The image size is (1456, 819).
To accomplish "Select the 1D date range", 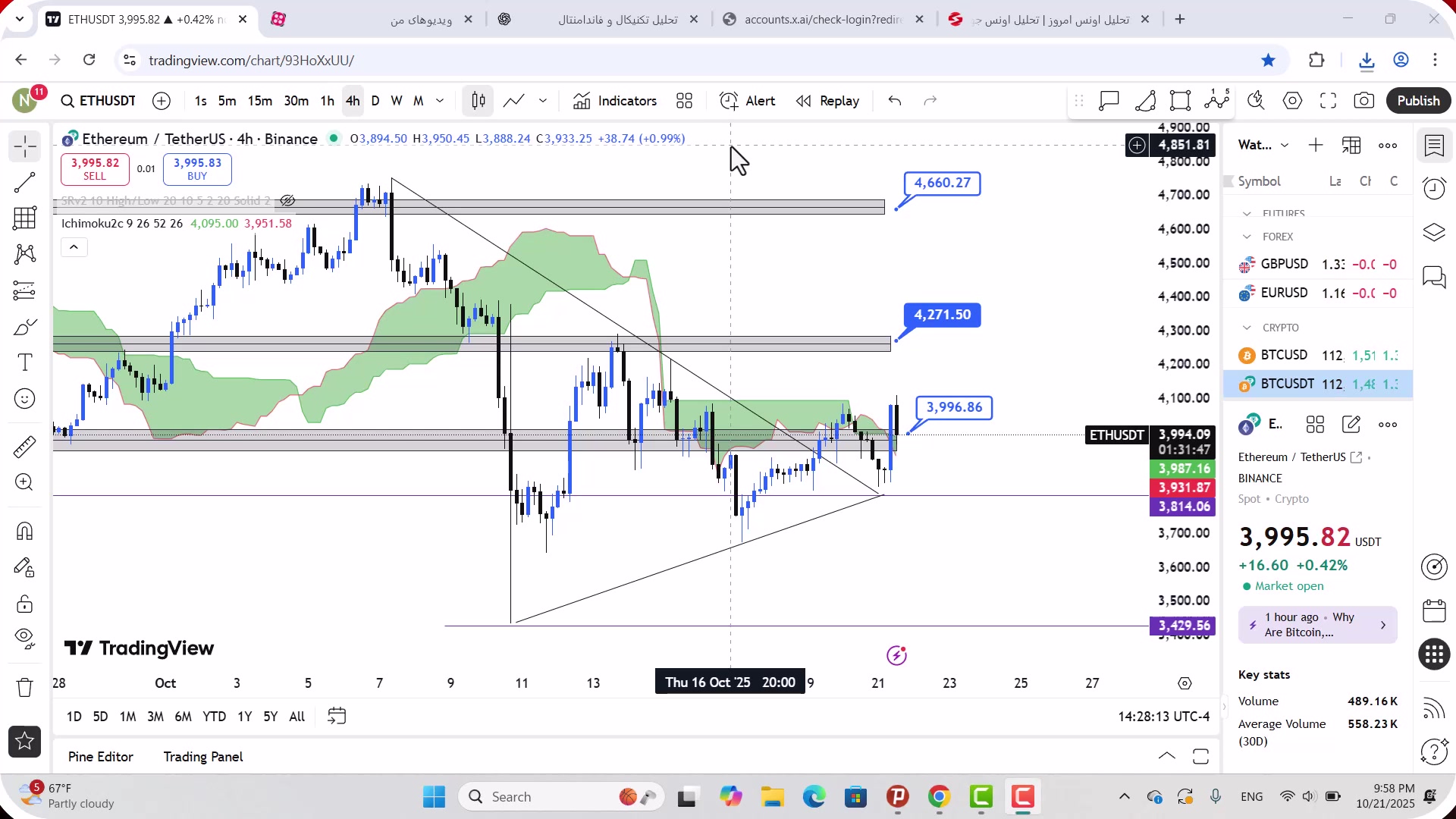I will pyautogui.click(x=74, y=717).
